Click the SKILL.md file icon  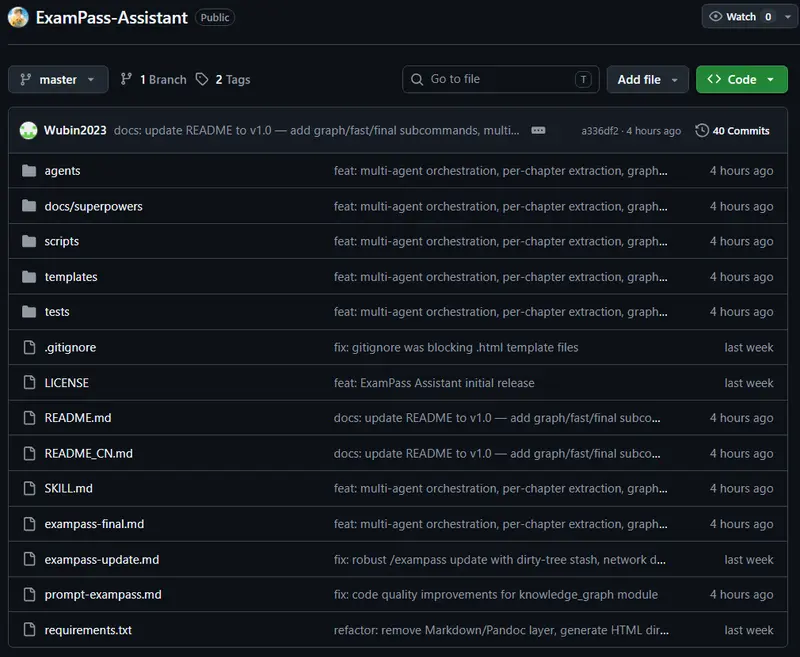(30, 488)
